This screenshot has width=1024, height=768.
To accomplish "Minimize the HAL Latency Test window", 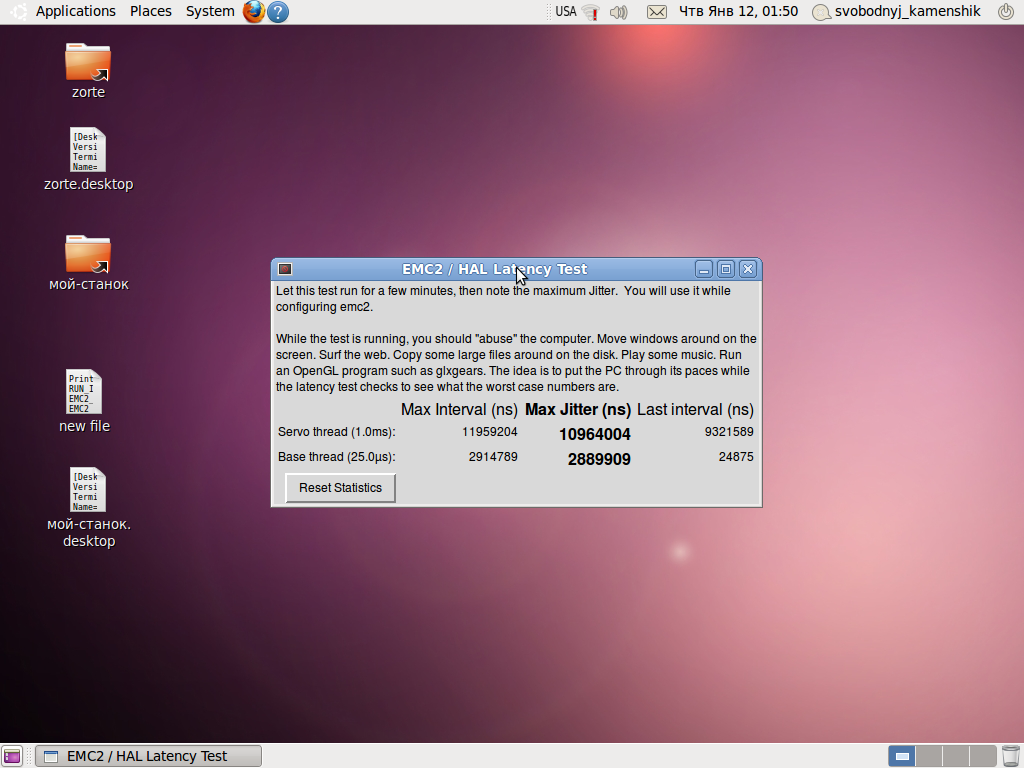I will 703,269.
